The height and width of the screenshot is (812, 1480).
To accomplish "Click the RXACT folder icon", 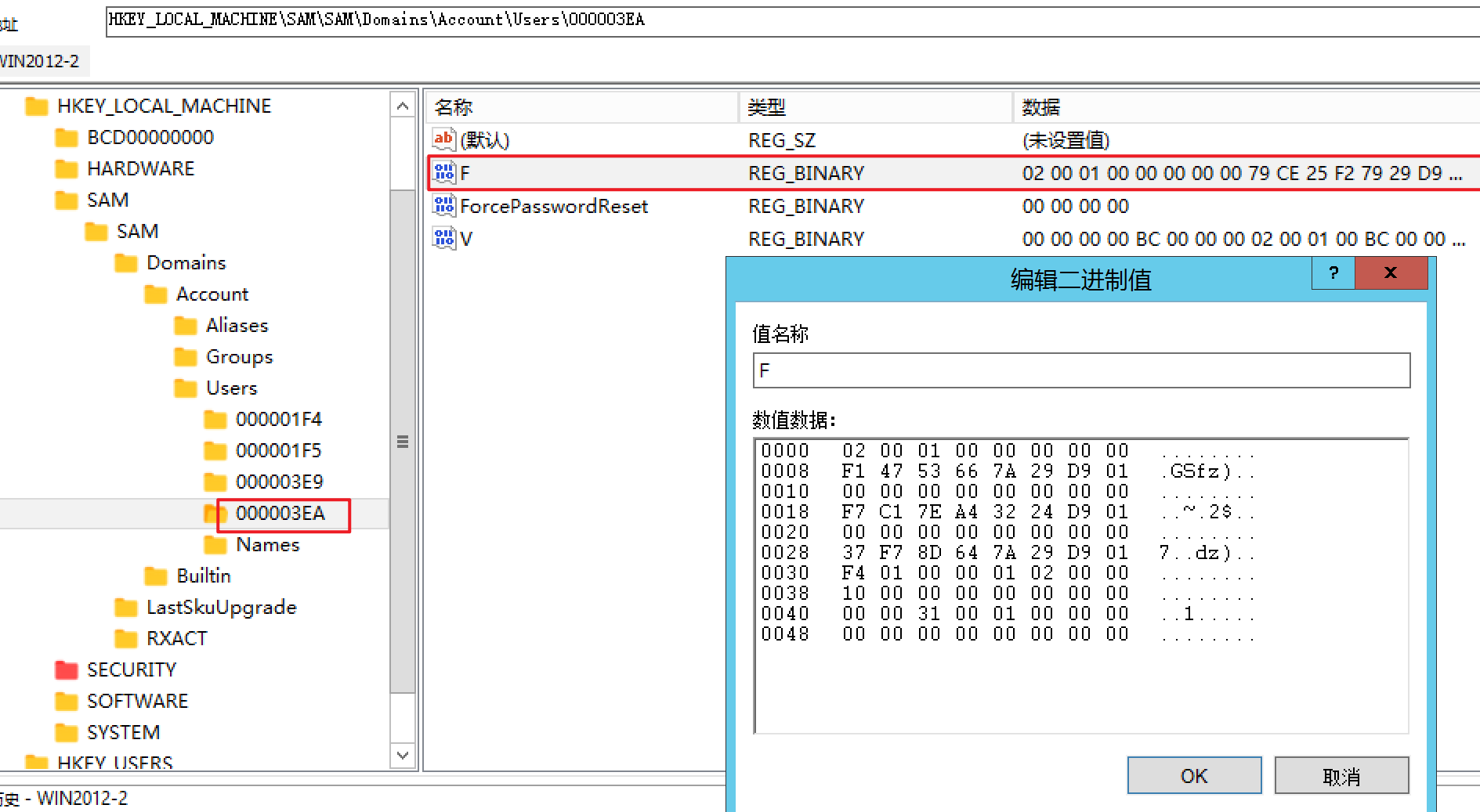I will 126,638.
